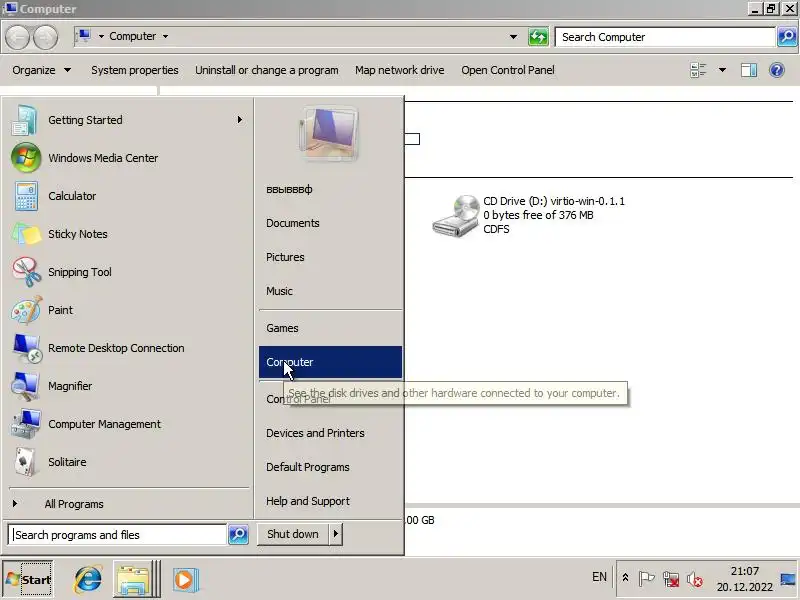
Task: Click Uninstall or change a program
Action: pos(266,70)
